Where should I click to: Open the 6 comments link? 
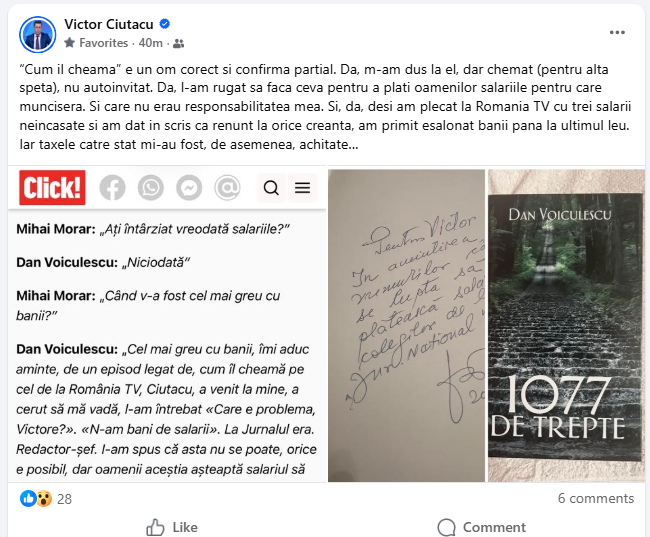click(596, 498)
